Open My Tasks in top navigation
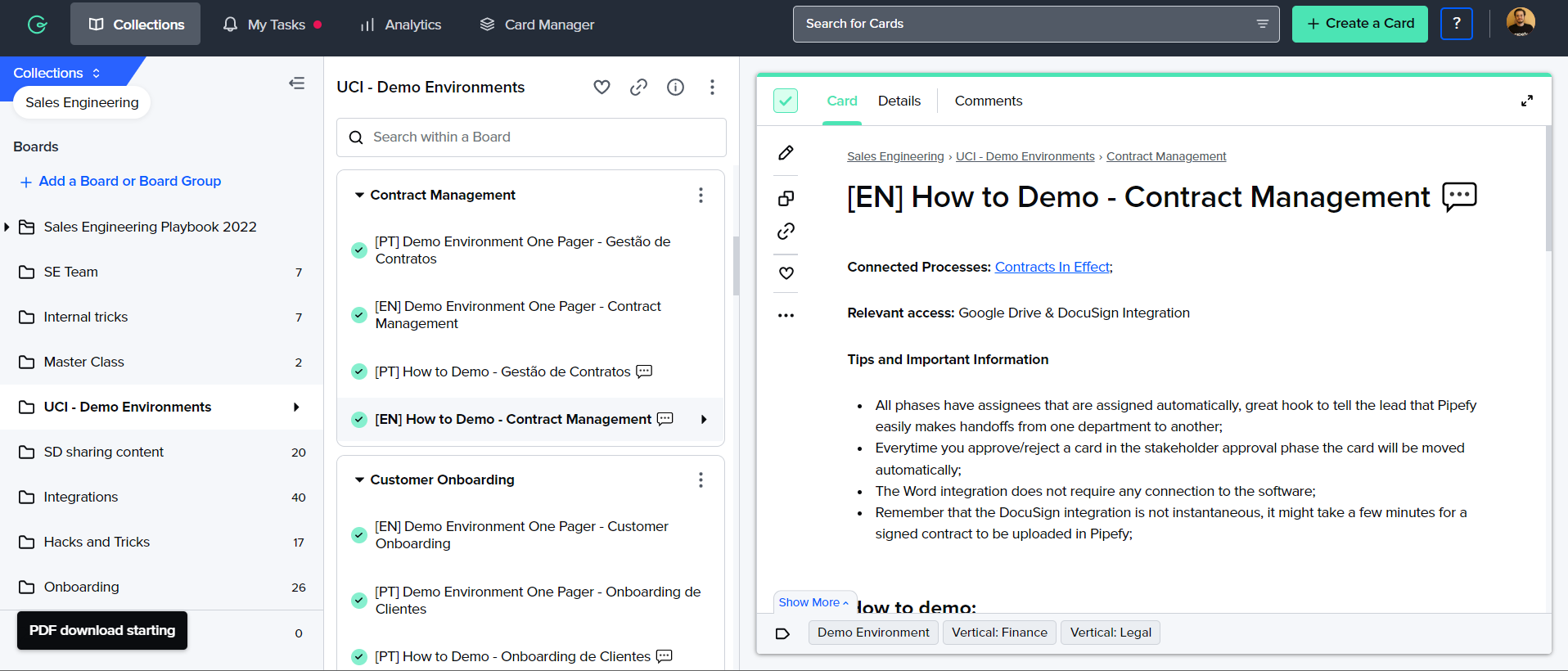 (x=273, y=25)
